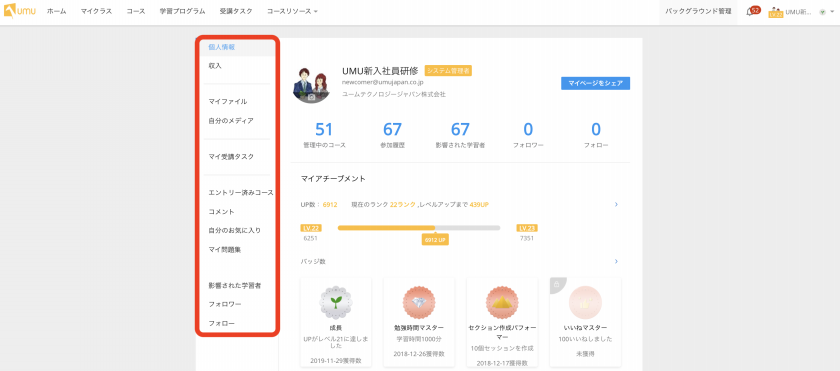Viewport: 840px width, 371px height.
Task: Click マイページをシェア button
Action: (x=595, y=83)
